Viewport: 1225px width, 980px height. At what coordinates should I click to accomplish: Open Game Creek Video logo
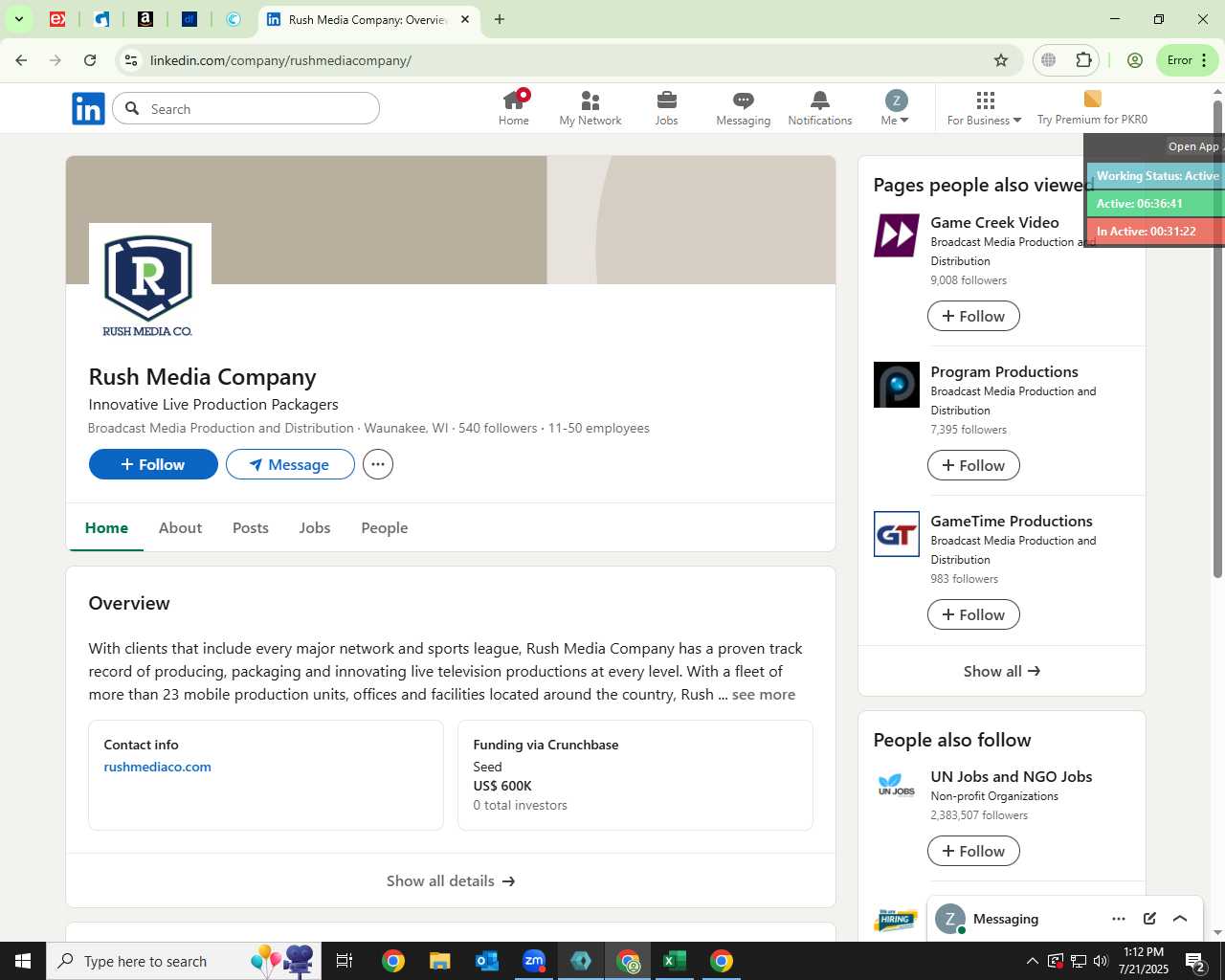pyautogui.click(x=897, y=235)
